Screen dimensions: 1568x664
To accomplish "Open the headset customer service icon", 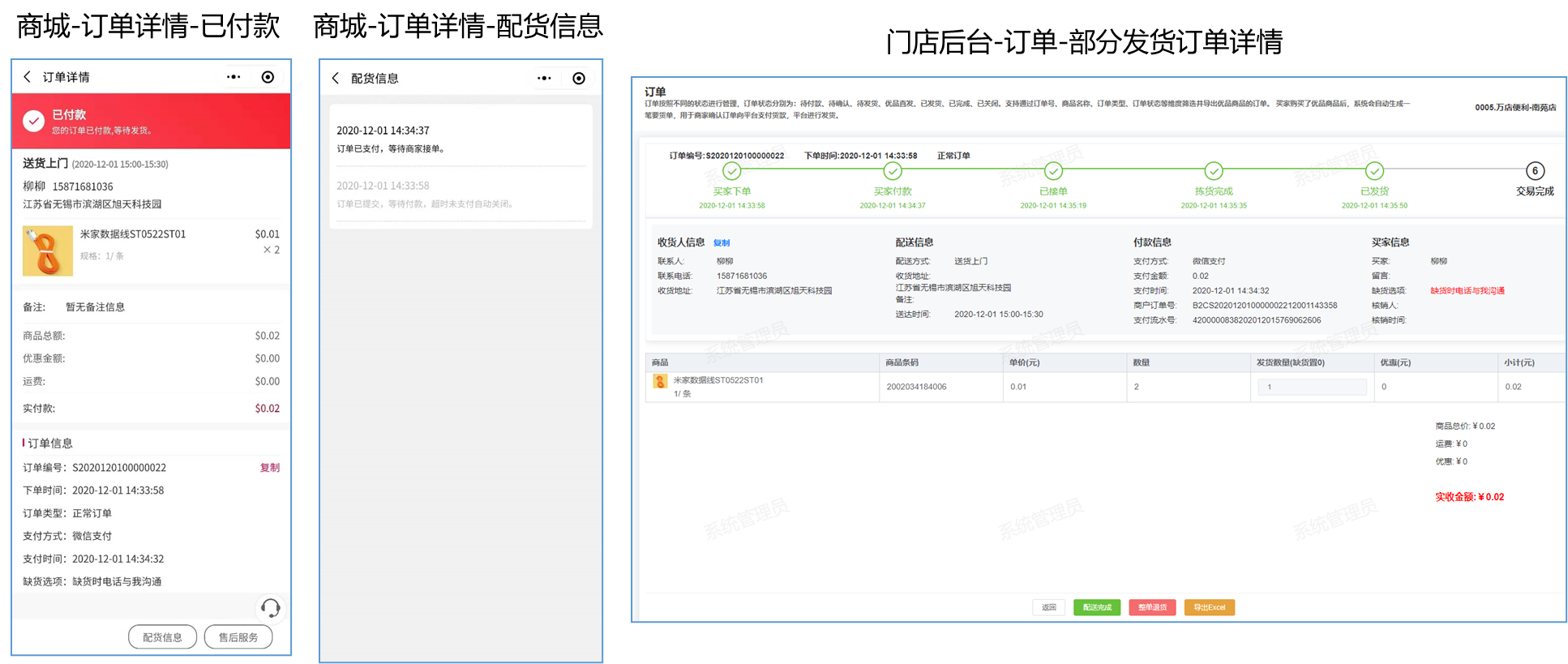I will pyautogui.click(x=271, y=608).
